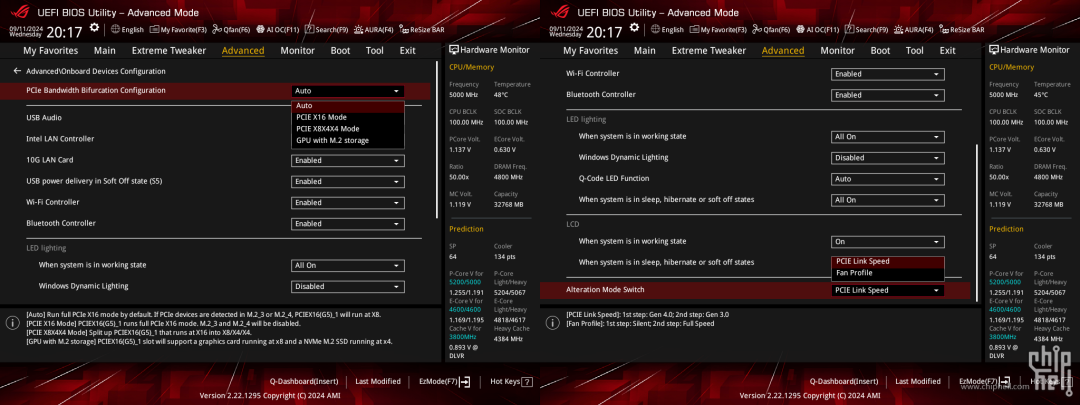The height and width of the screenshot is (405, 1080).
Task: Click Hardware Monitor icon in left window
Action: click(x=454, y=50)
